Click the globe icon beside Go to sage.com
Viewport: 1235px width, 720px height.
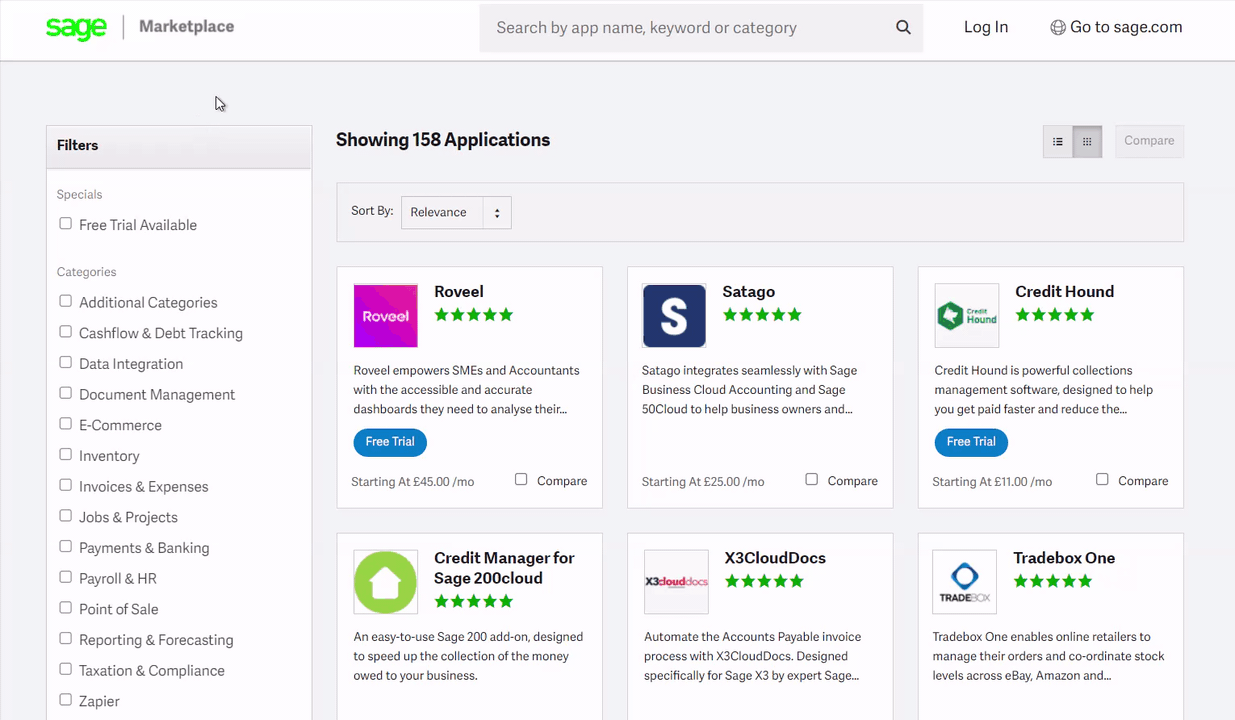[1057, 28]
